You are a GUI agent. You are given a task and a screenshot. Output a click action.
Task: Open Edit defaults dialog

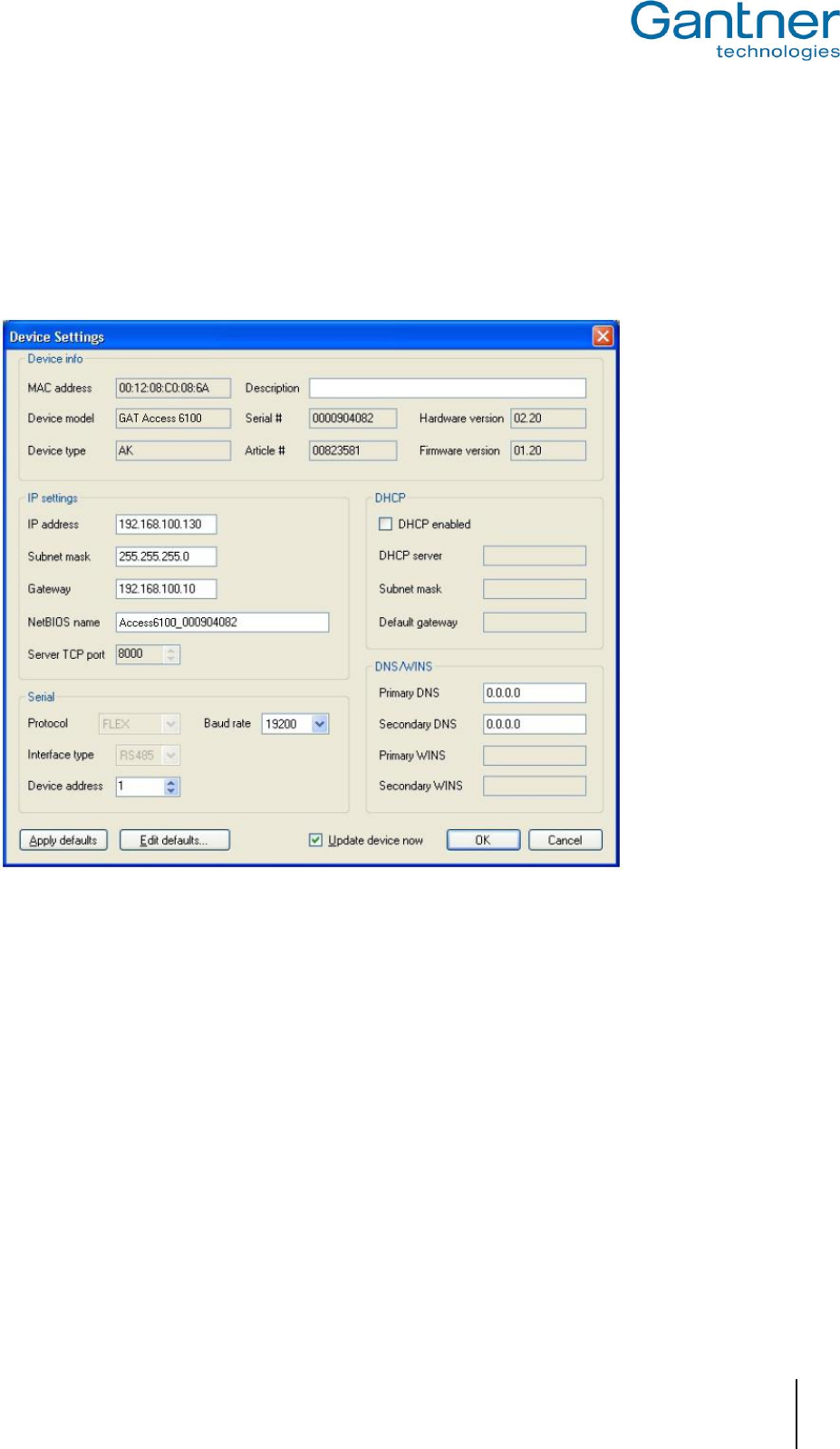click(x=174, y=840)
